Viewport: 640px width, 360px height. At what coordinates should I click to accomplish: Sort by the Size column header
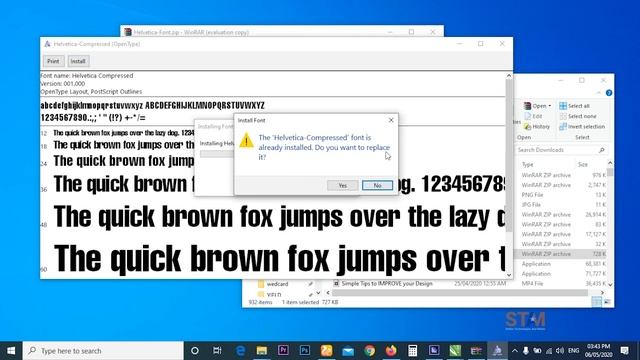coord(582,164)
